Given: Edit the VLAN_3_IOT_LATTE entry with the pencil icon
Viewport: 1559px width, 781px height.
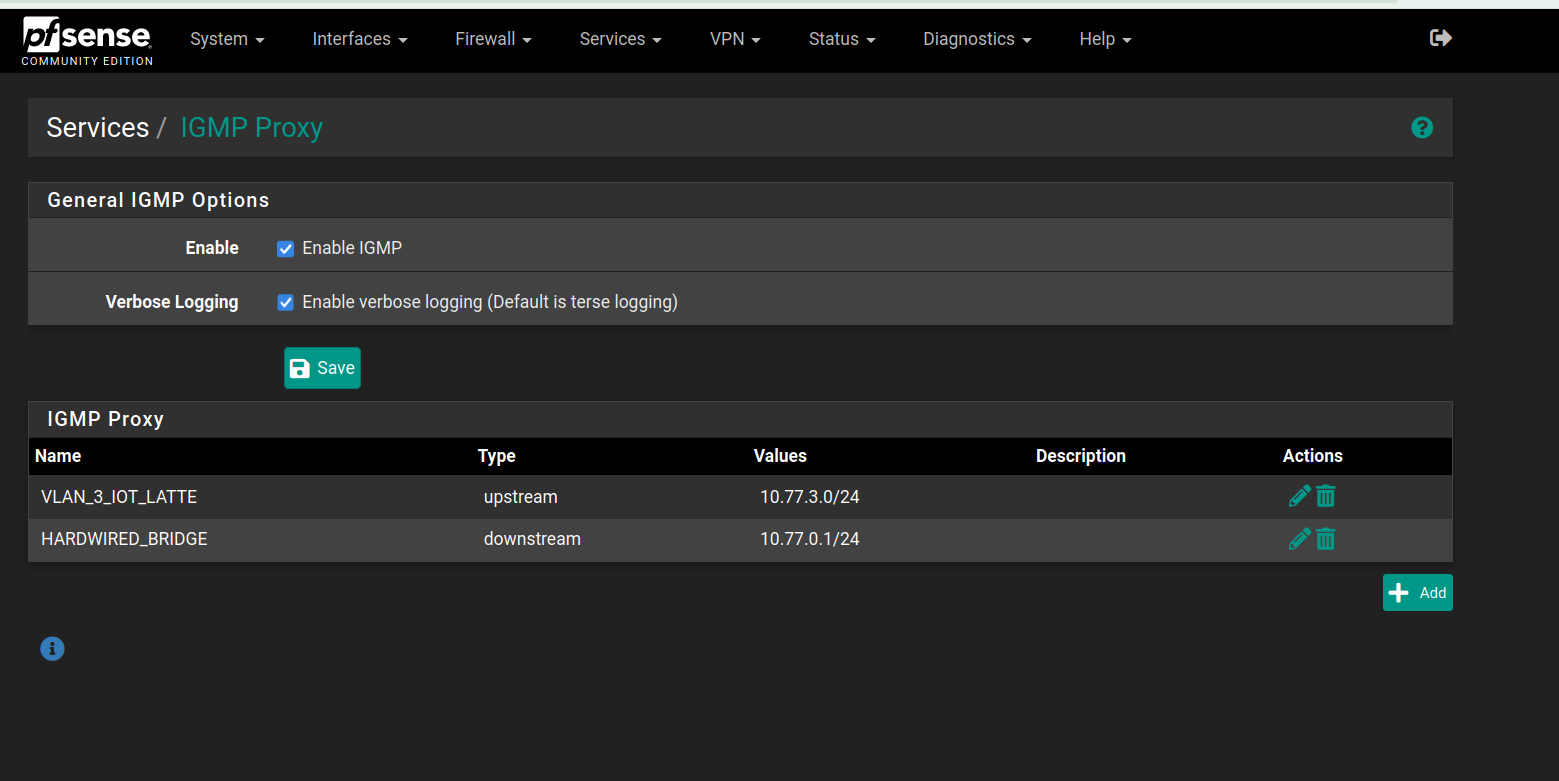Looking at the screenshot, I should pos(1299,495).
